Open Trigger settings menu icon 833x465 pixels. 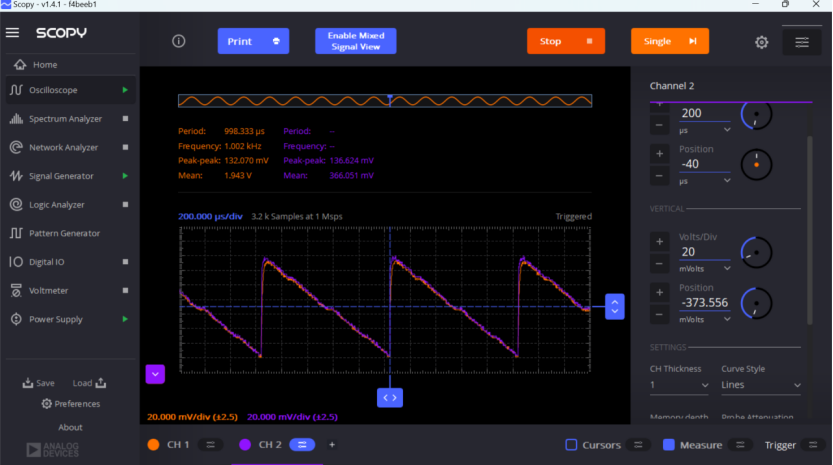pyautogui.click(x=813, y=445)
